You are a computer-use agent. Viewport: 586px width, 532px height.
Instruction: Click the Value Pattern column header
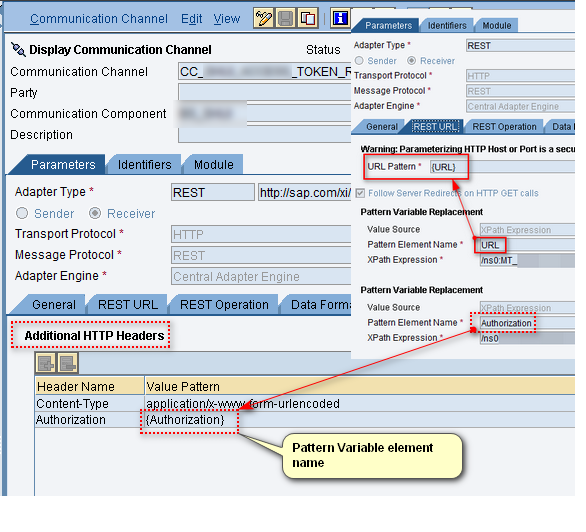360,386
